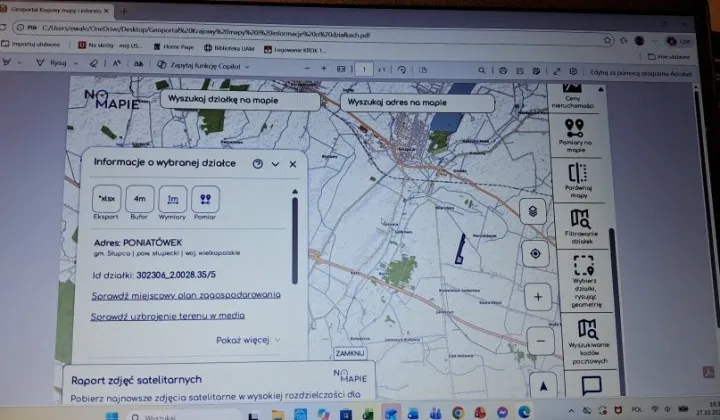Open the Biblioteka UAM bookmark
Image resolution: width=720 pixels, height=420 pixels.
coord(229,48)
